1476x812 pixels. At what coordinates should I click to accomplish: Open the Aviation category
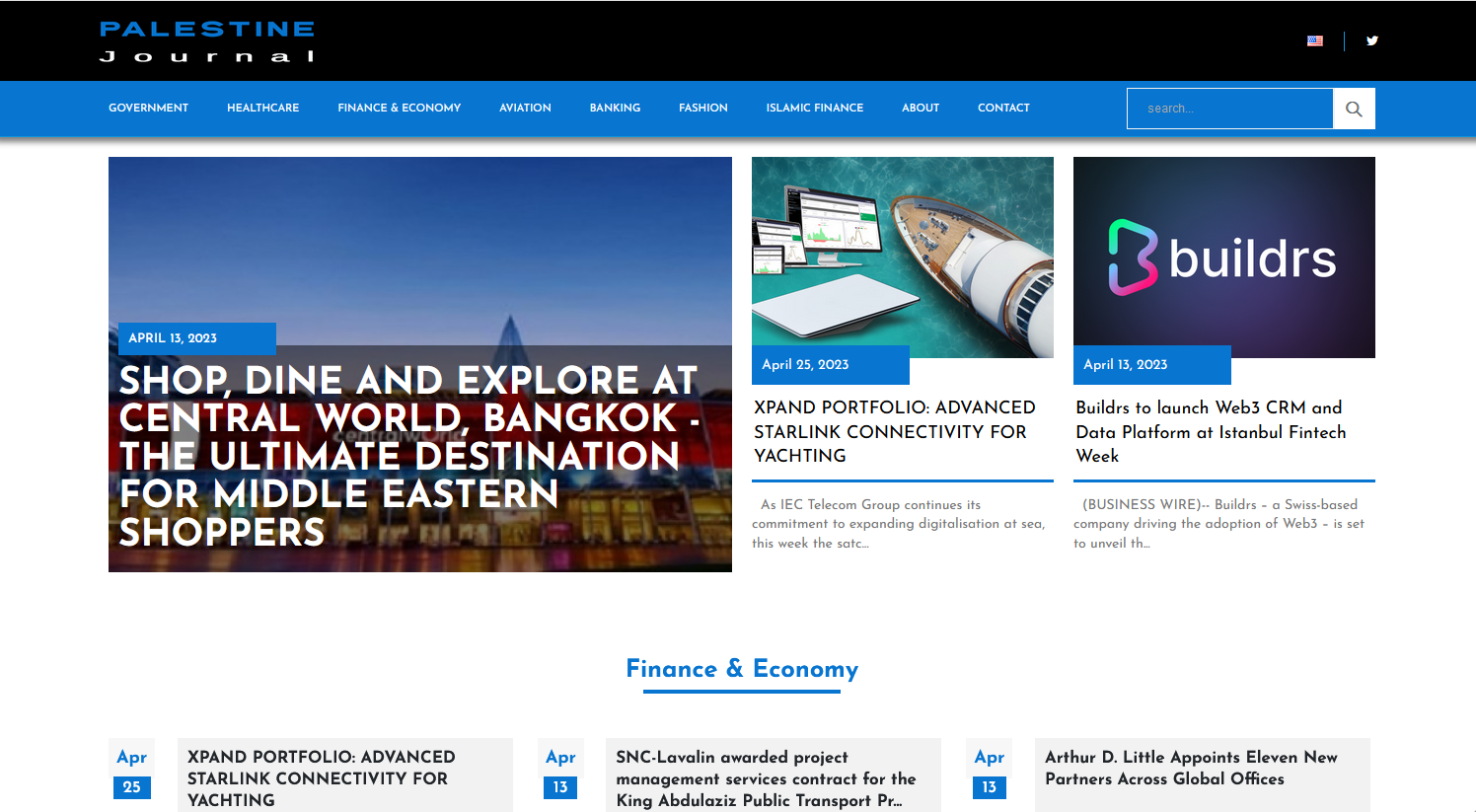(x=525, y=109)
